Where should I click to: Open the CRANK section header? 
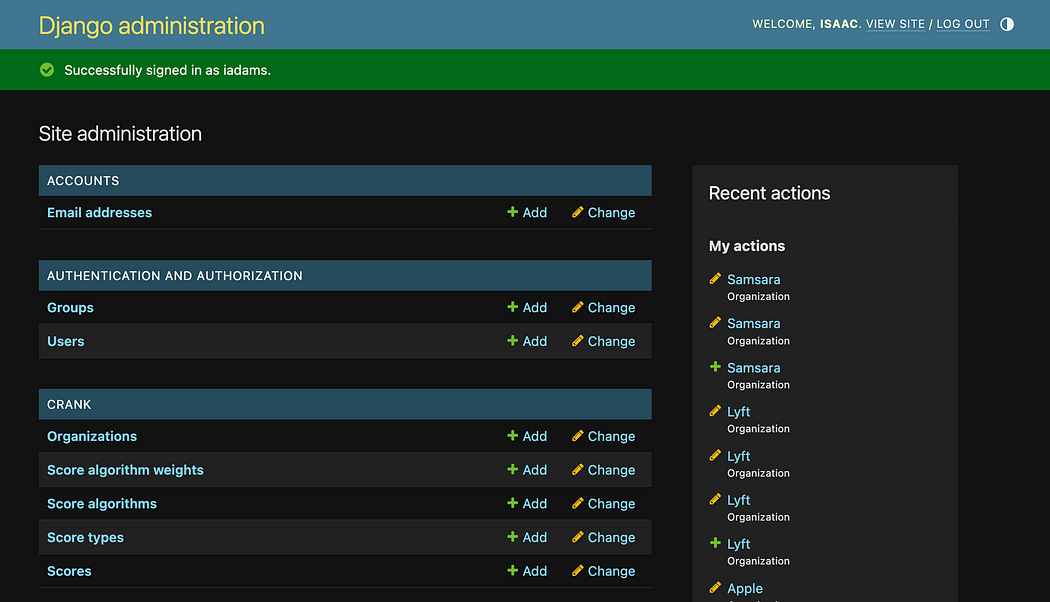pyautogui.click(x=69, y=404)
